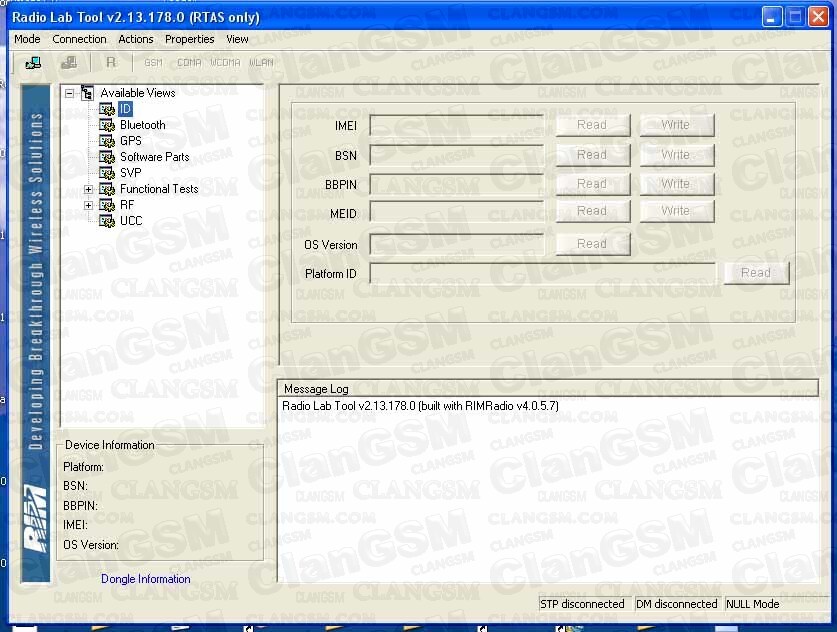
Task: Write the MEID value
Action: (677, 211)
